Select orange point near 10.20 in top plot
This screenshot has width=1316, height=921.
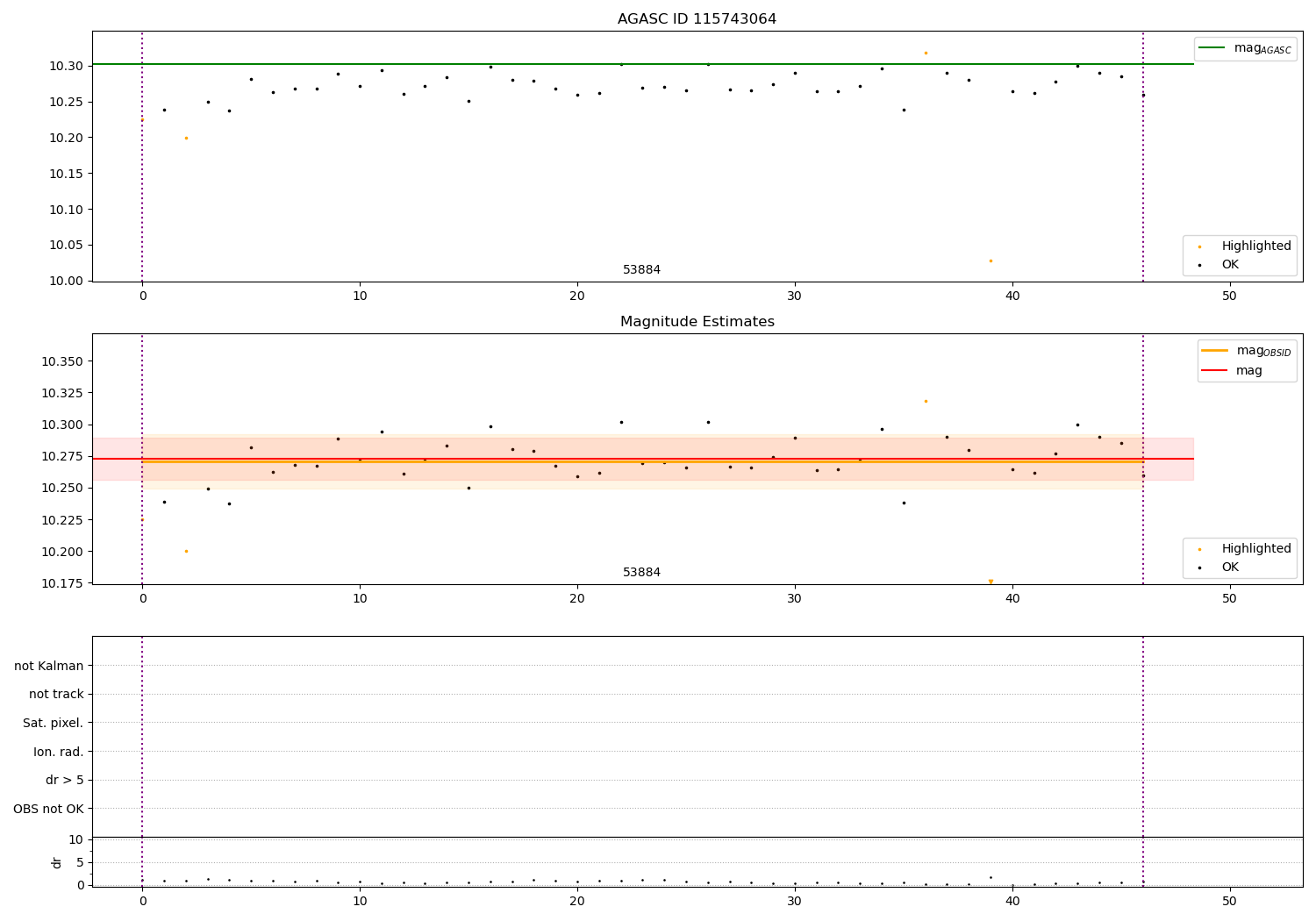(x=186, y=138)
